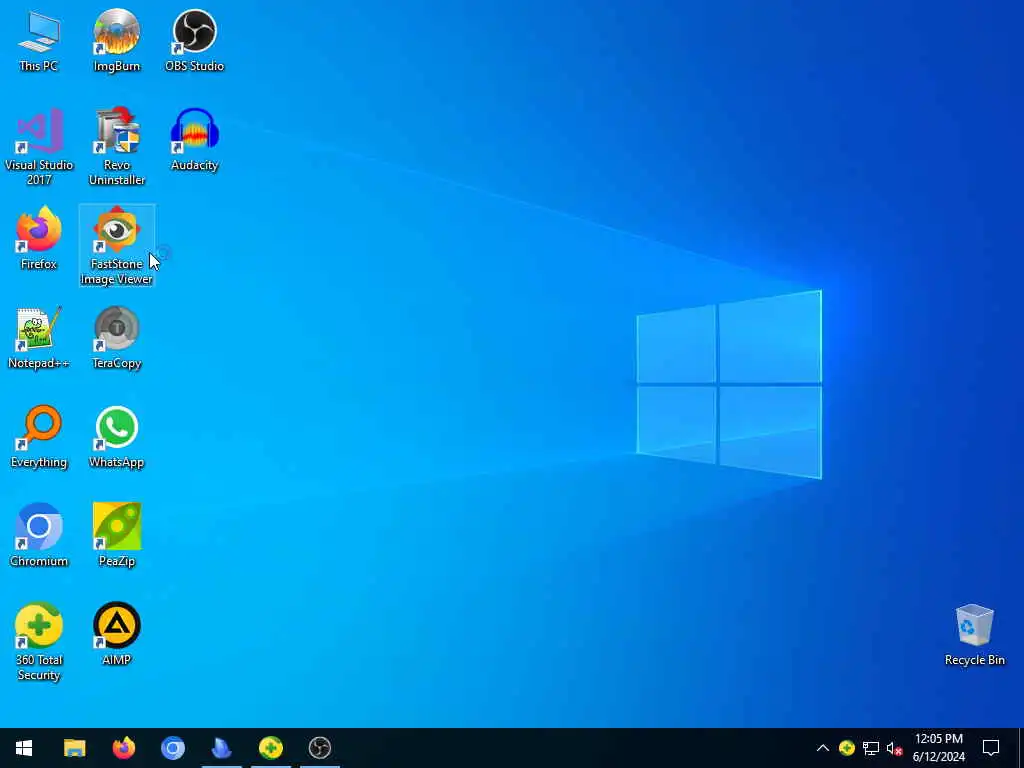Show hidden system tray icons

(823, 748)
